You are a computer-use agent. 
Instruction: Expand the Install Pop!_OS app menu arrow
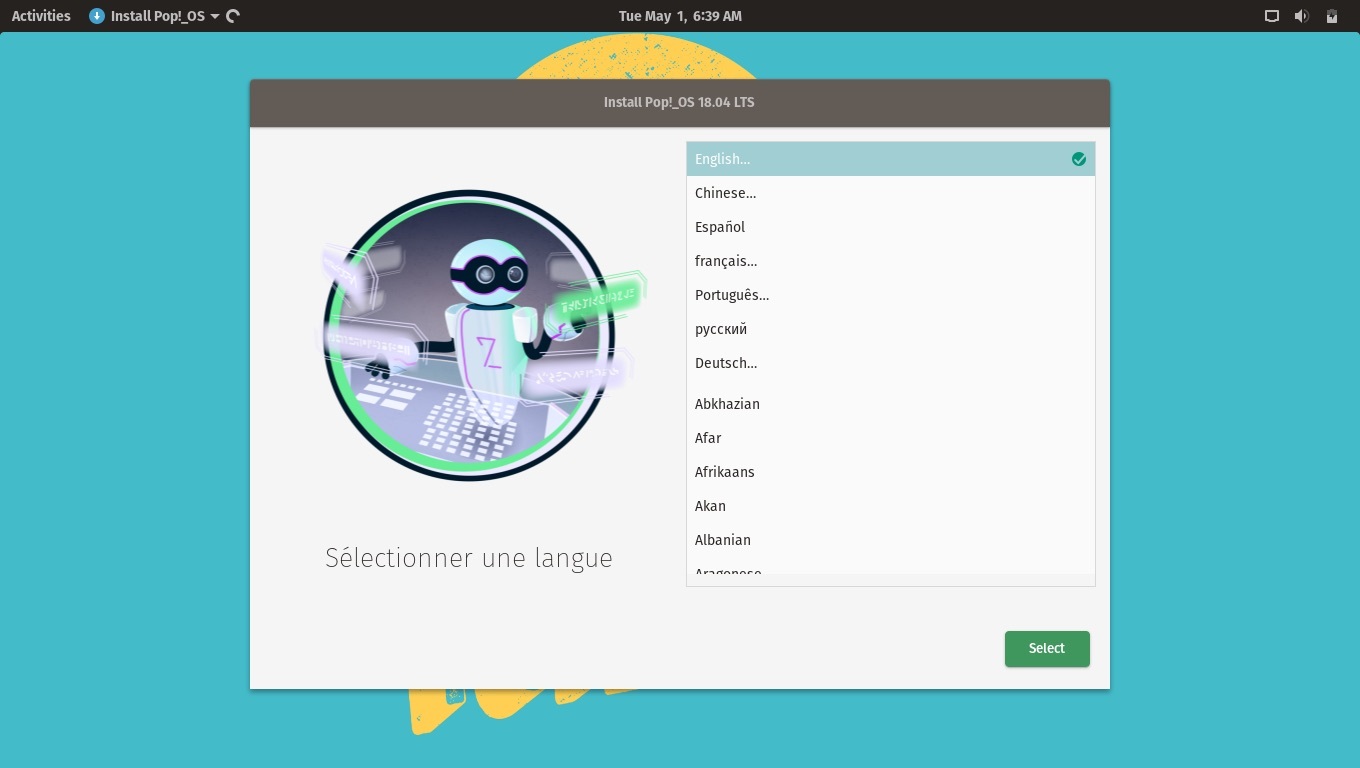point(215,17)
